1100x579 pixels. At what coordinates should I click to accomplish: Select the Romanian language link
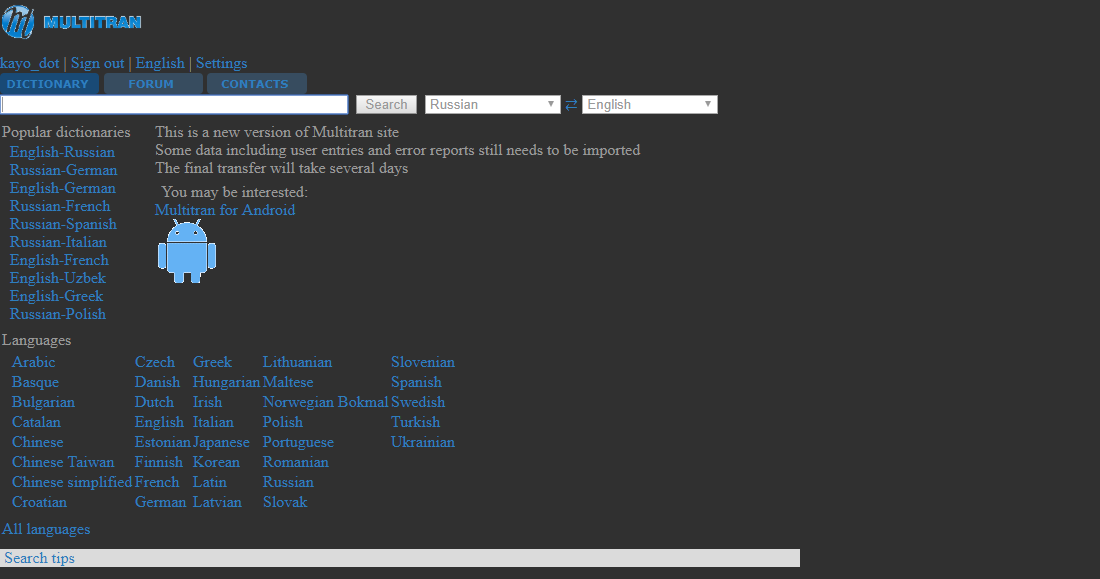point(295,462)
